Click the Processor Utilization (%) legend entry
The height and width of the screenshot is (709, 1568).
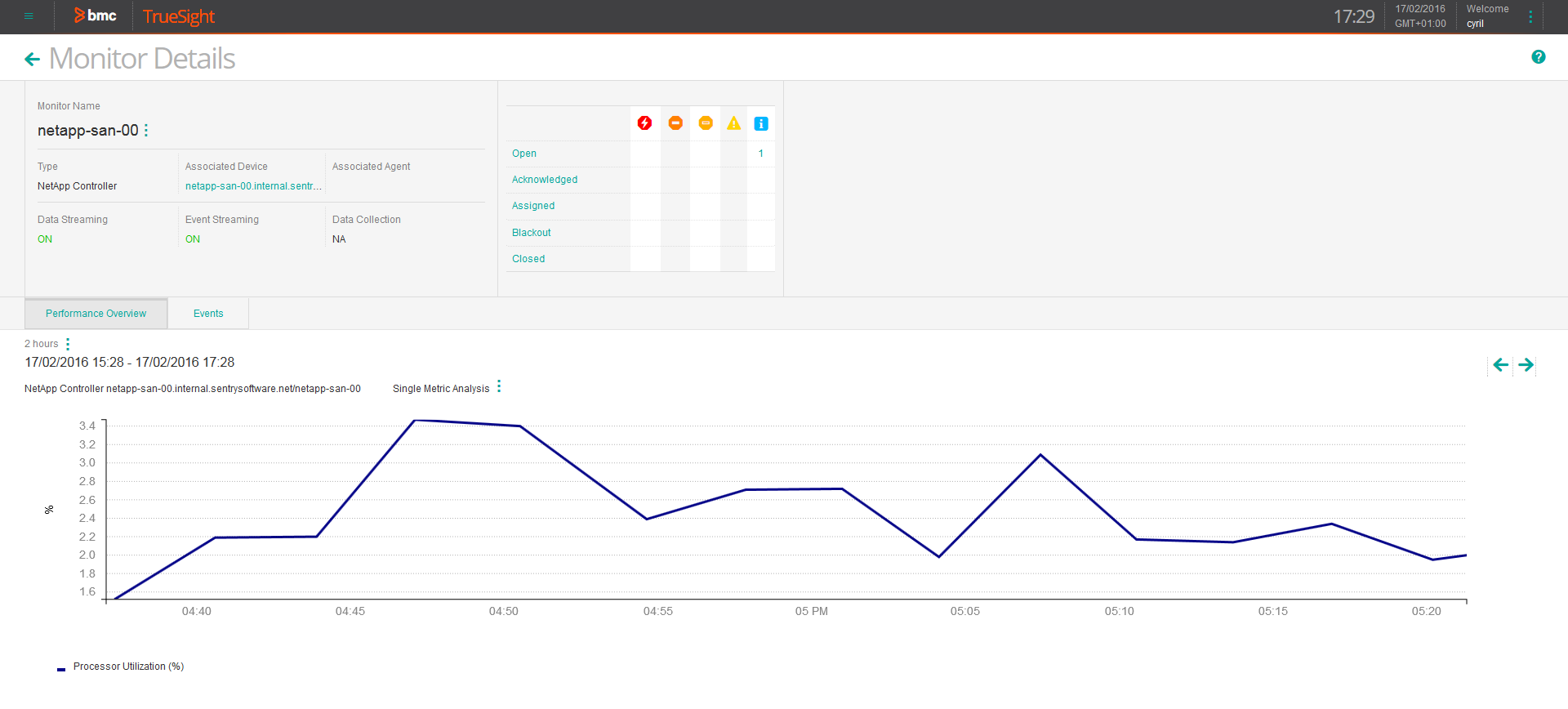tap(121, 667)
